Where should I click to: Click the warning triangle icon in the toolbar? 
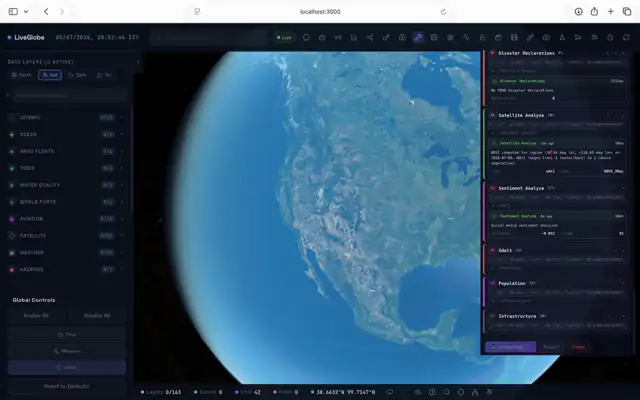click(x=562, y=38)
